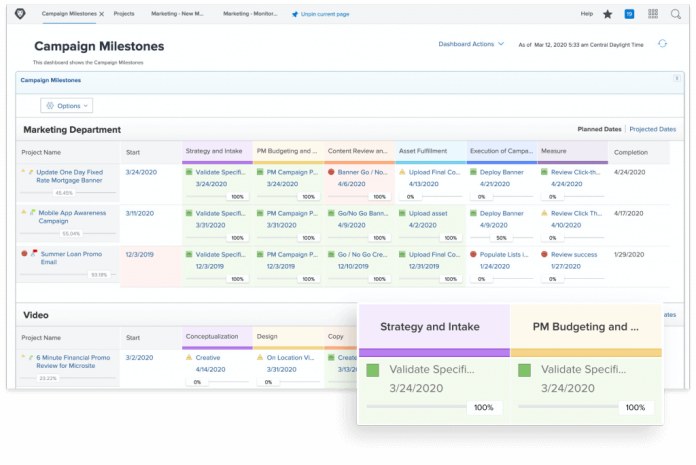The height and width of the screenshot is (465, 696).
Task: Click the Campaign Milestones panel corner icon
Action: pyautogui.click(x=676, y=79)
